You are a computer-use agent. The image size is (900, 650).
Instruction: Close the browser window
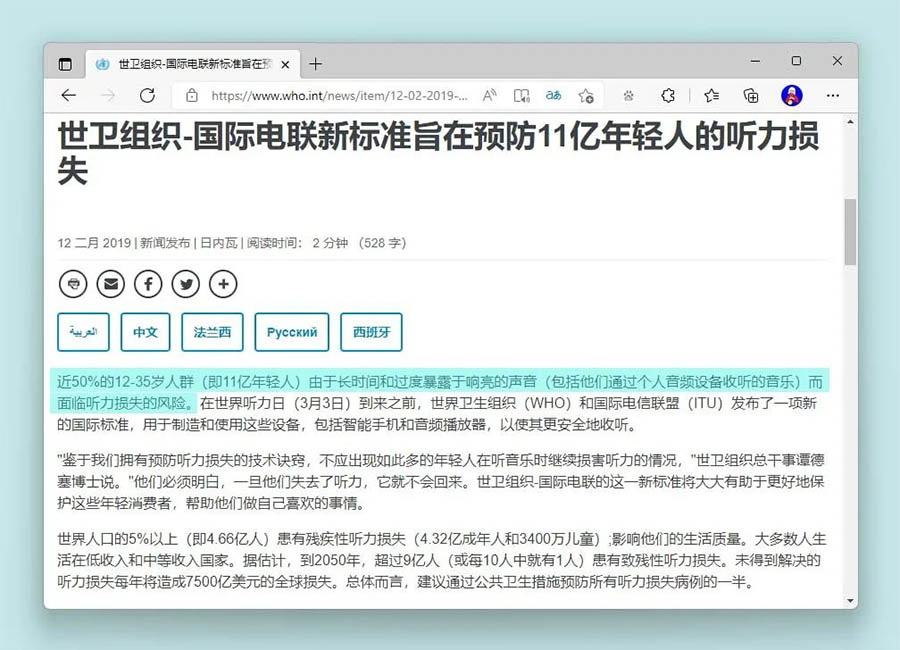click(837, 61)
